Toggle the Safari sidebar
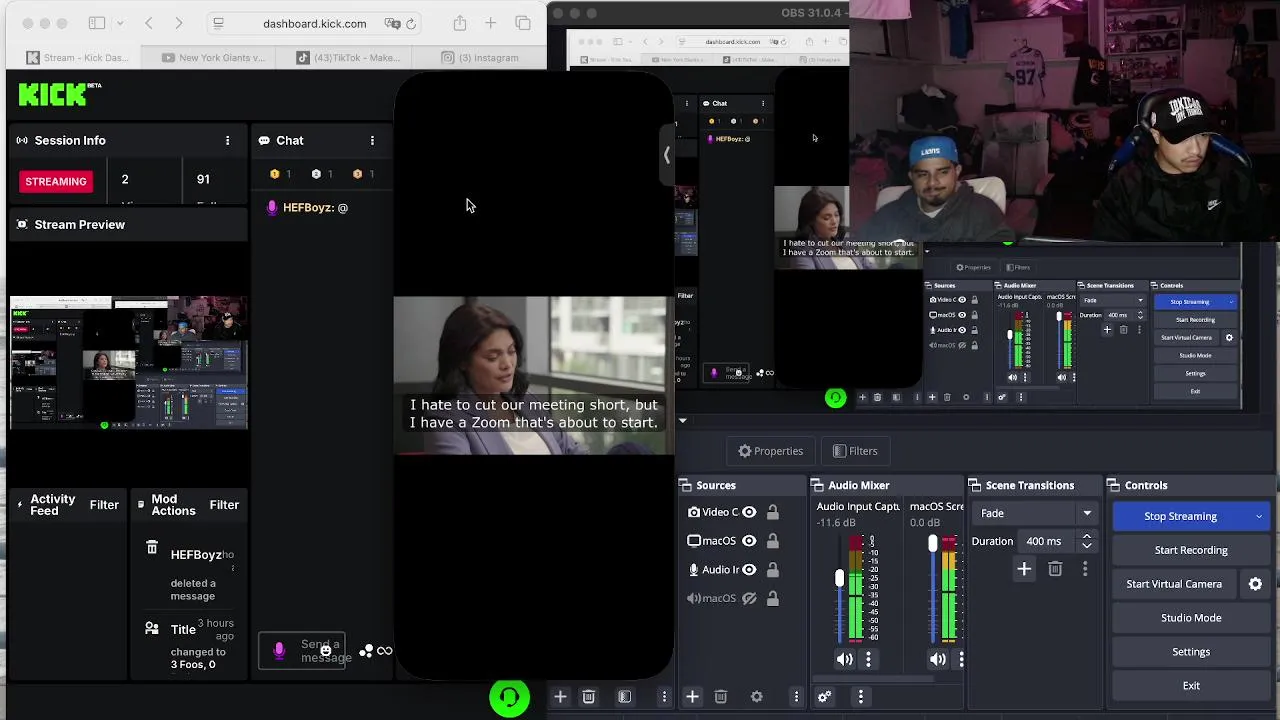1280x720 pixels. point(97,23)
